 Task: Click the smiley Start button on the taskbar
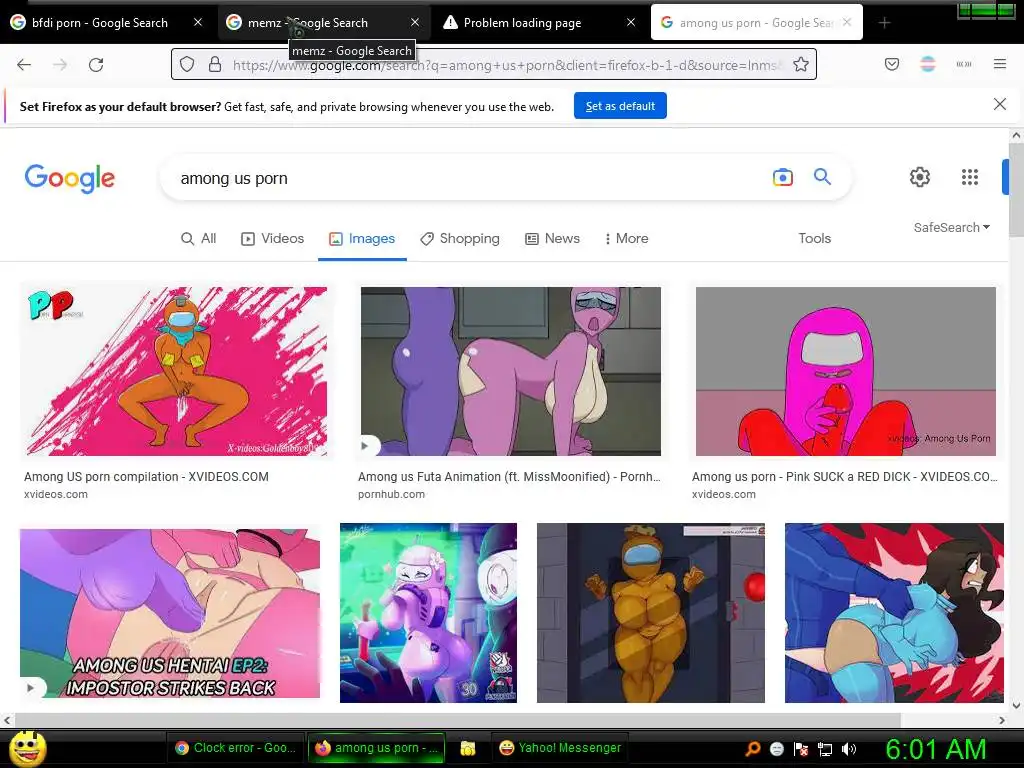click(27, 749)
